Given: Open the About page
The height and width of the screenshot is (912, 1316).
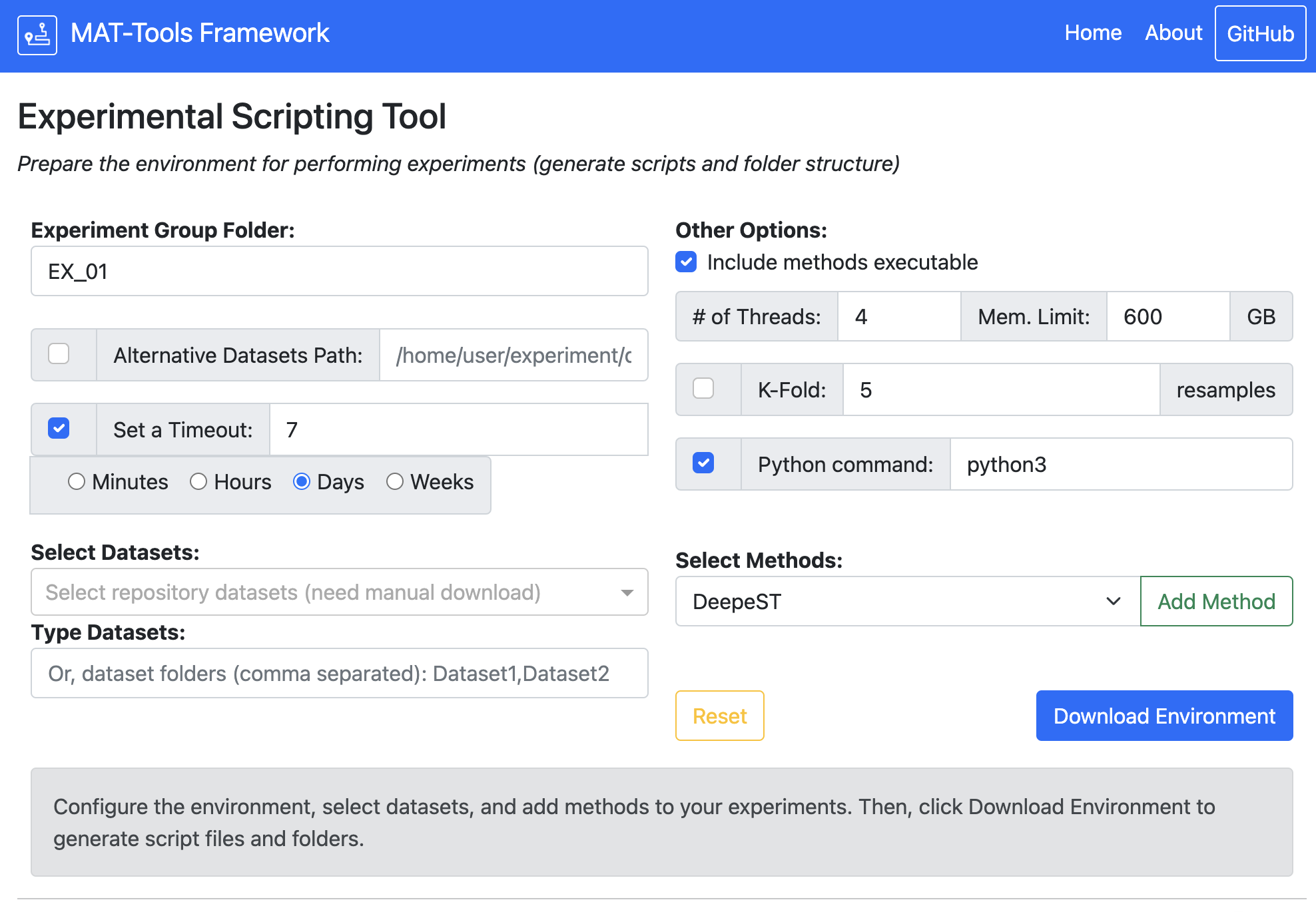Looking at the screenshot, I should [x=1173, y=33].
